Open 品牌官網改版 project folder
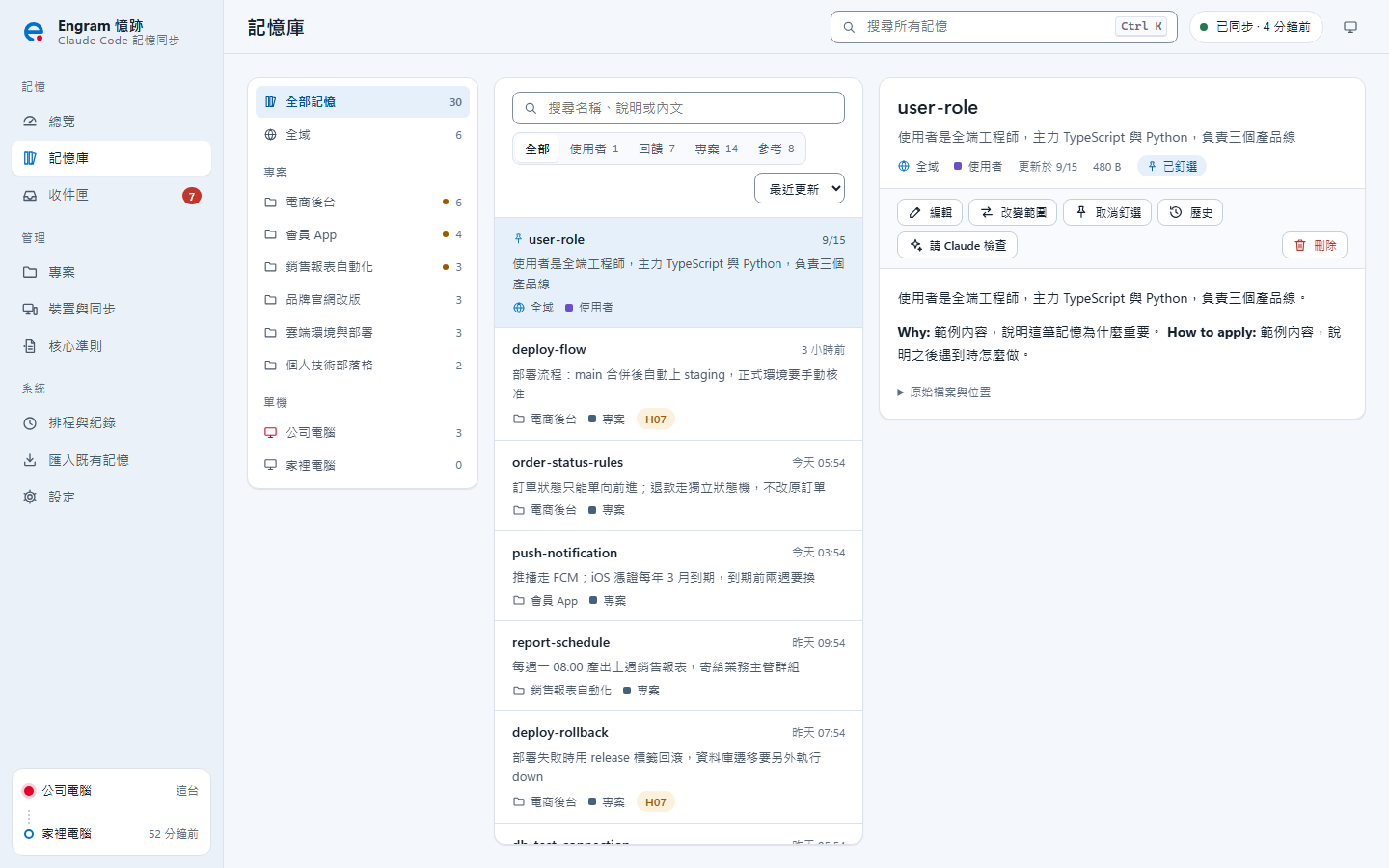 363,300
